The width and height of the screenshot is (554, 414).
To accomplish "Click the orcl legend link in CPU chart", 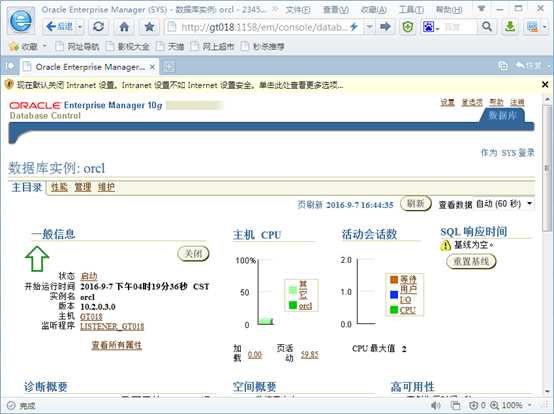I will coord(305,306).
